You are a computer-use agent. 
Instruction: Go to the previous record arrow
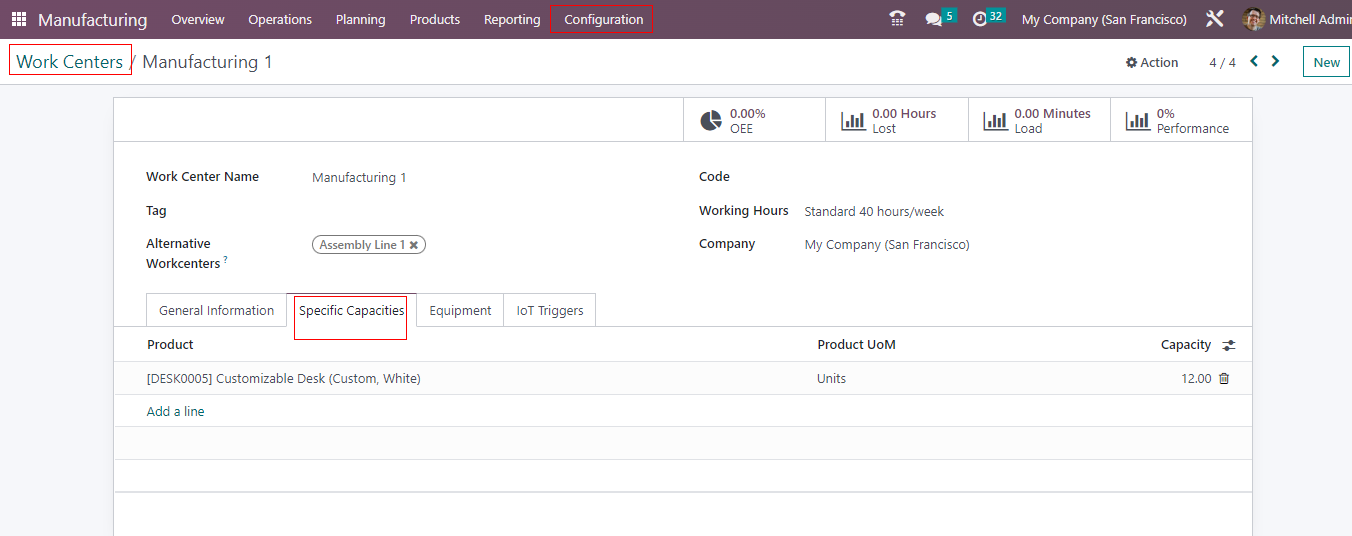[1254, 61]
